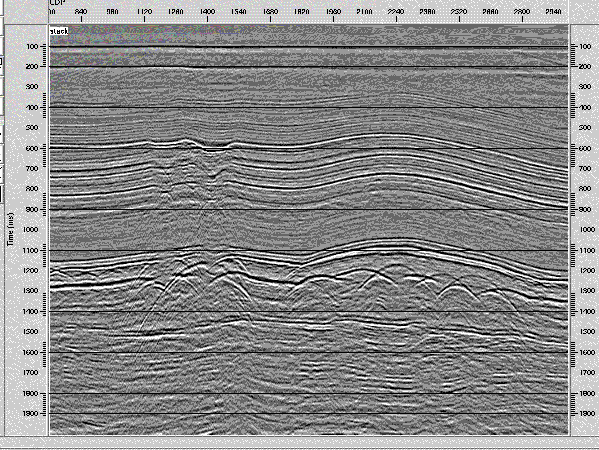Screen dimensions: 599x450
Task: Select CDP tick 1960 on the top ruler
Action: point(333,12)
